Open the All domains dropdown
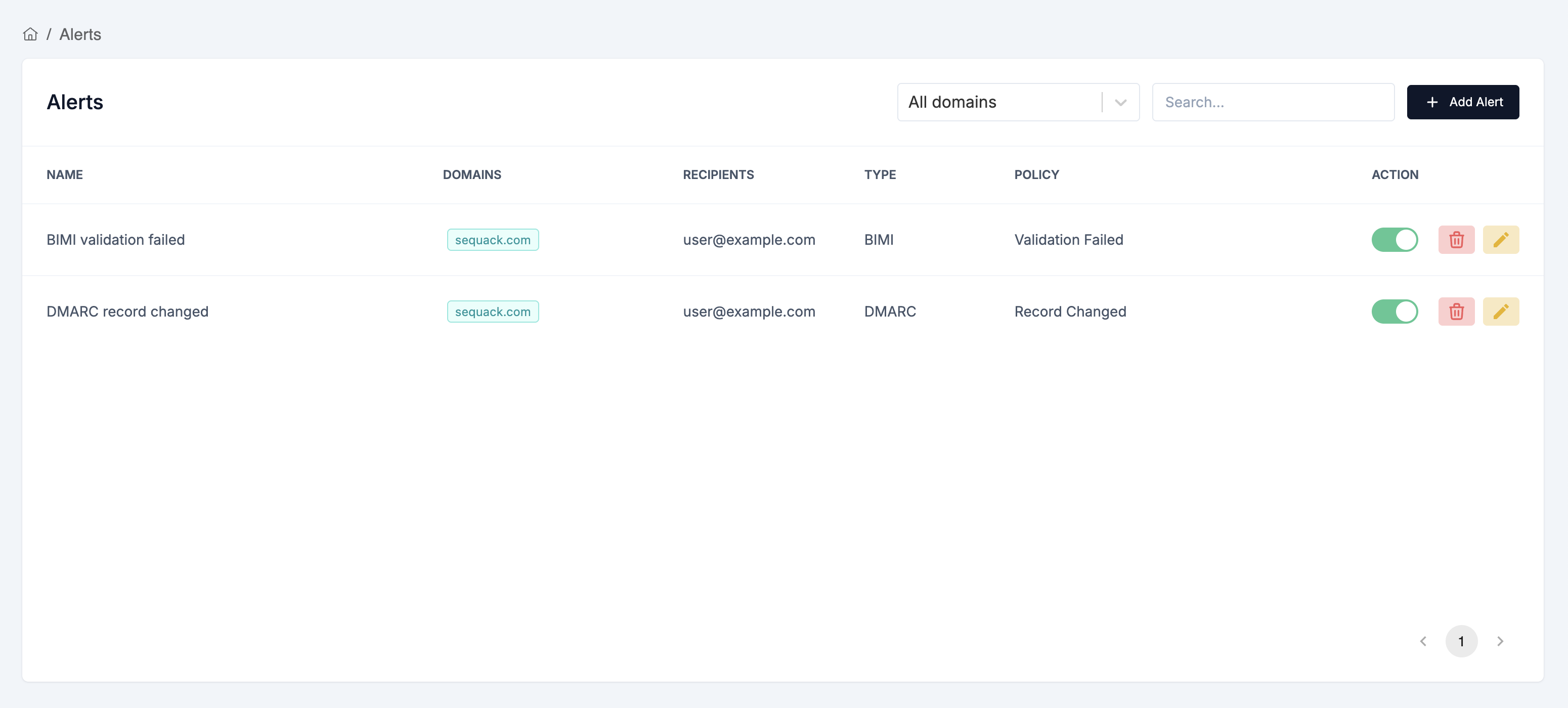 998,102
